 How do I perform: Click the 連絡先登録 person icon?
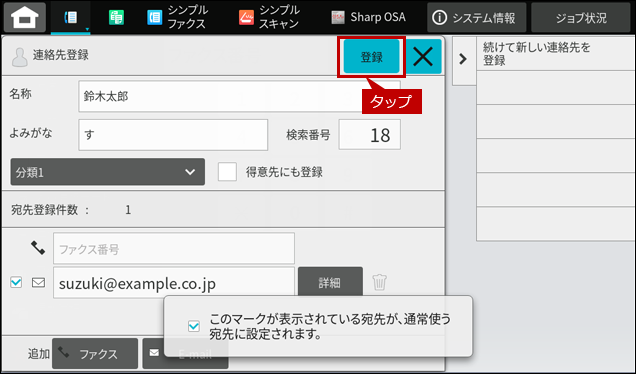(x=19, y=58)
